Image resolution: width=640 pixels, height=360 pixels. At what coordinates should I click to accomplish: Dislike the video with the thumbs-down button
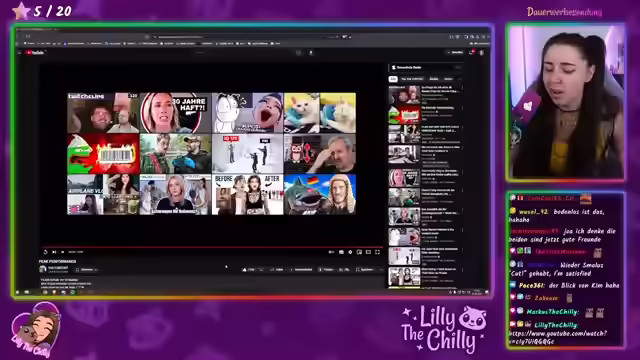click(x=261, y=270)
